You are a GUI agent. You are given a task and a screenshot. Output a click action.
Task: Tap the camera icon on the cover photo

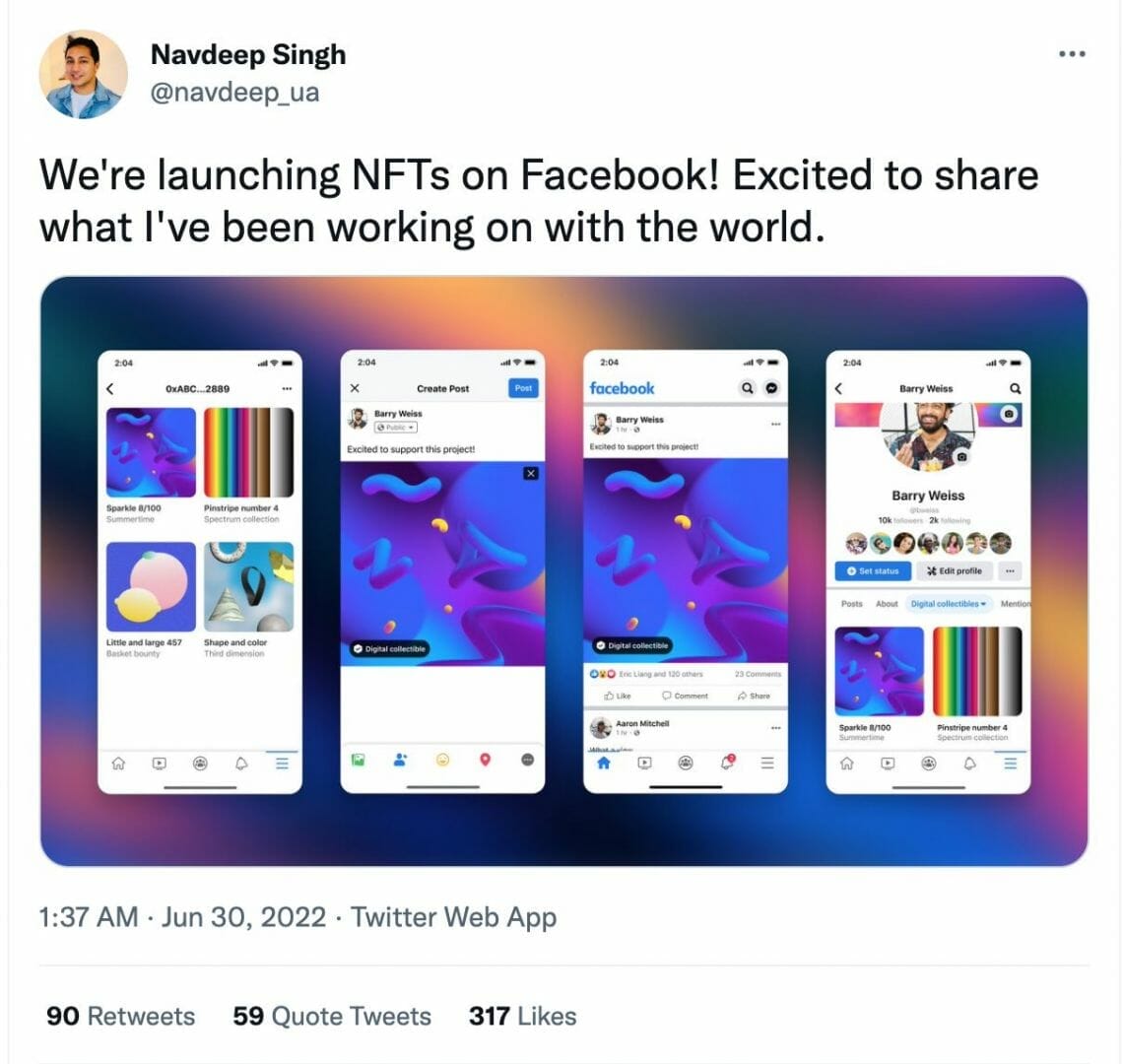coord(1009,414)
